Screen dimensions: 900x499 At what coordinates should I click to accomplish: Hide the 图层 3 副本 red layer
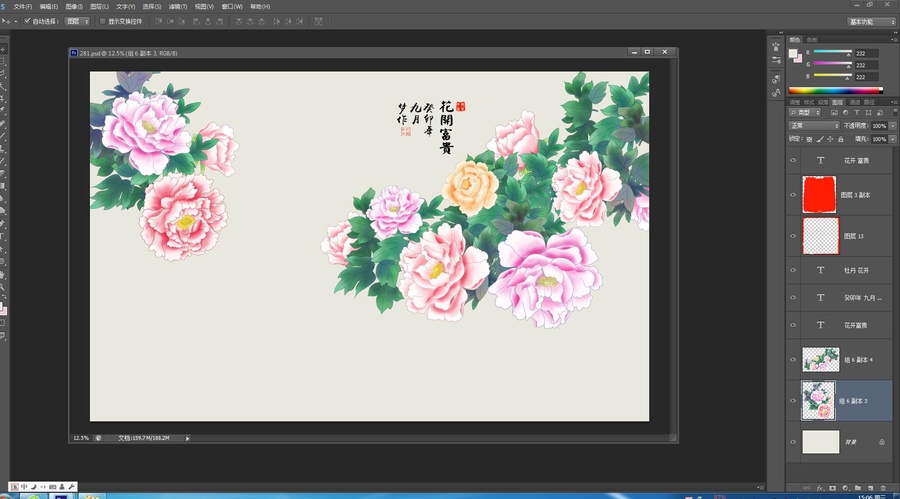(x=793, y=195)
